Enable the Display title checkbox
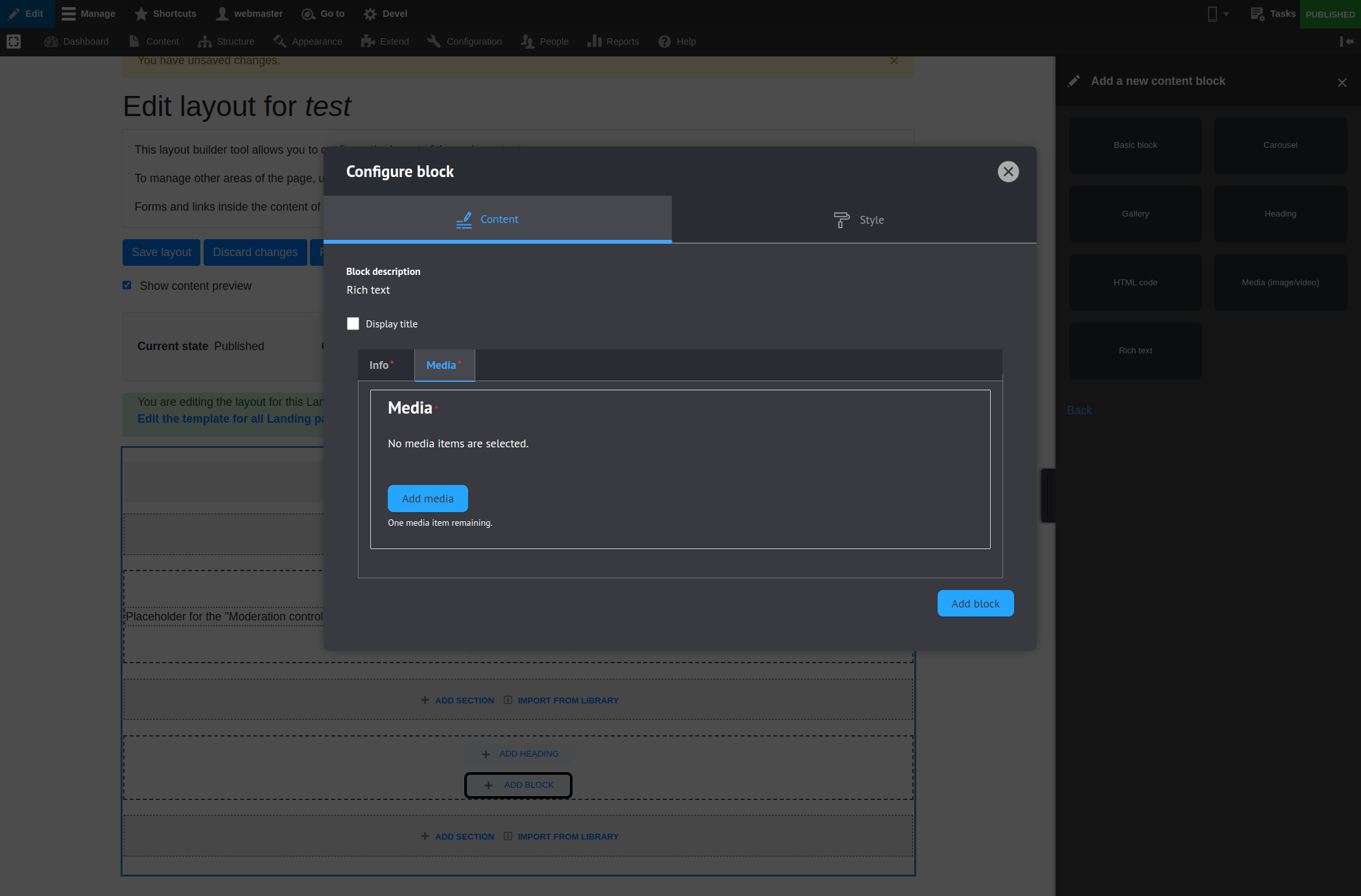Image resolution: width=1361 pixels, height=896 pixels. pos(353,324)
